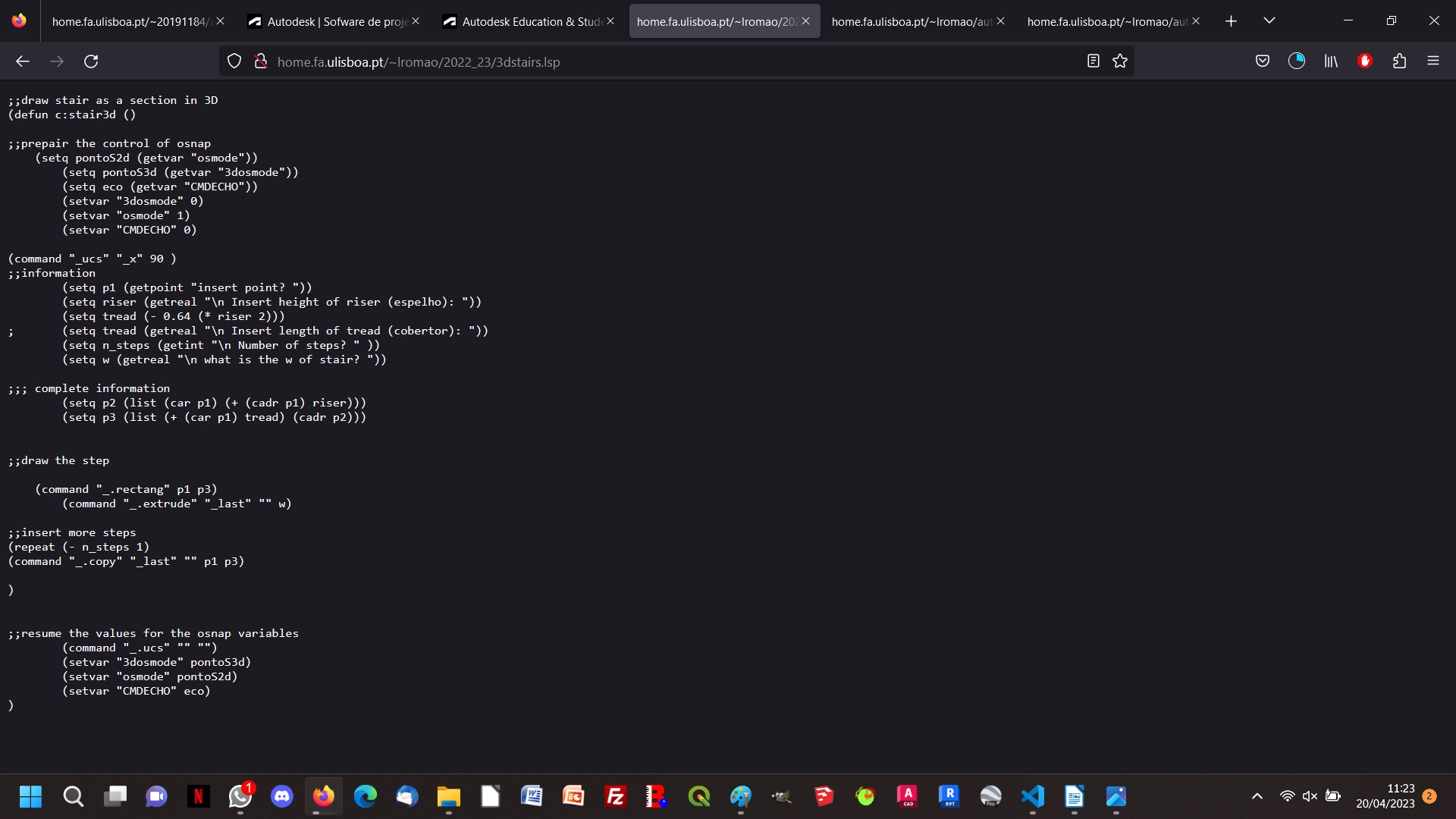Open the Firefox application hamburger menu
This screenshot has height=819, width=1456.
pos(1433,61)
